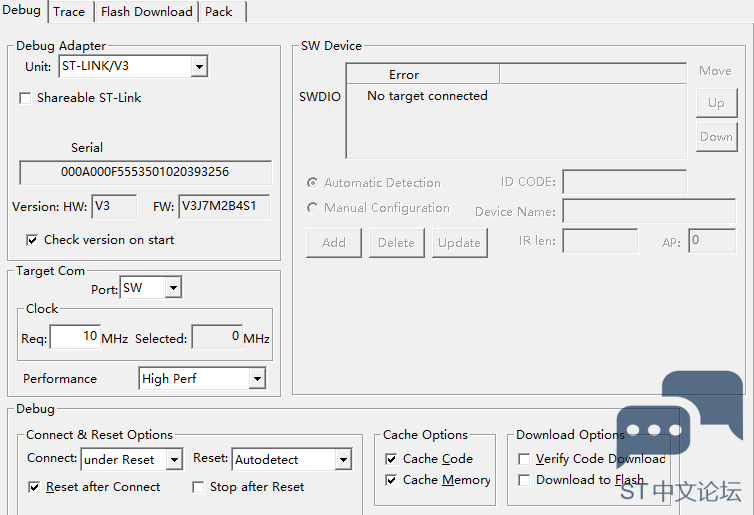This screenshot has width=754, height=515.
Task: Click the Selected clock MHz field
Action: [x=217, y=337]
